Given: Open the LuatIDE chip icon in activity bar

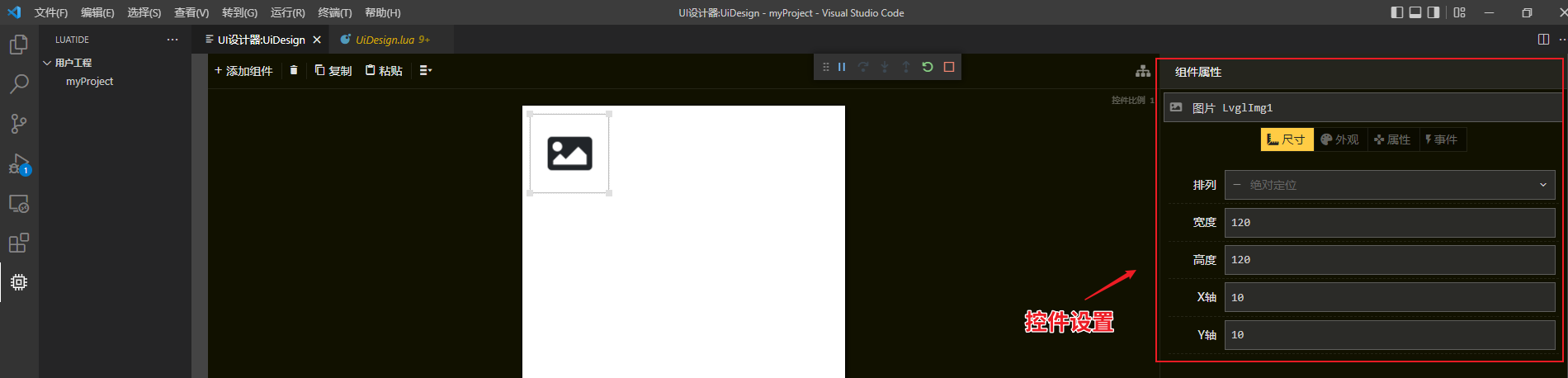Looking at the screenshot, I should pyautogui.click(x=19, y=282).
